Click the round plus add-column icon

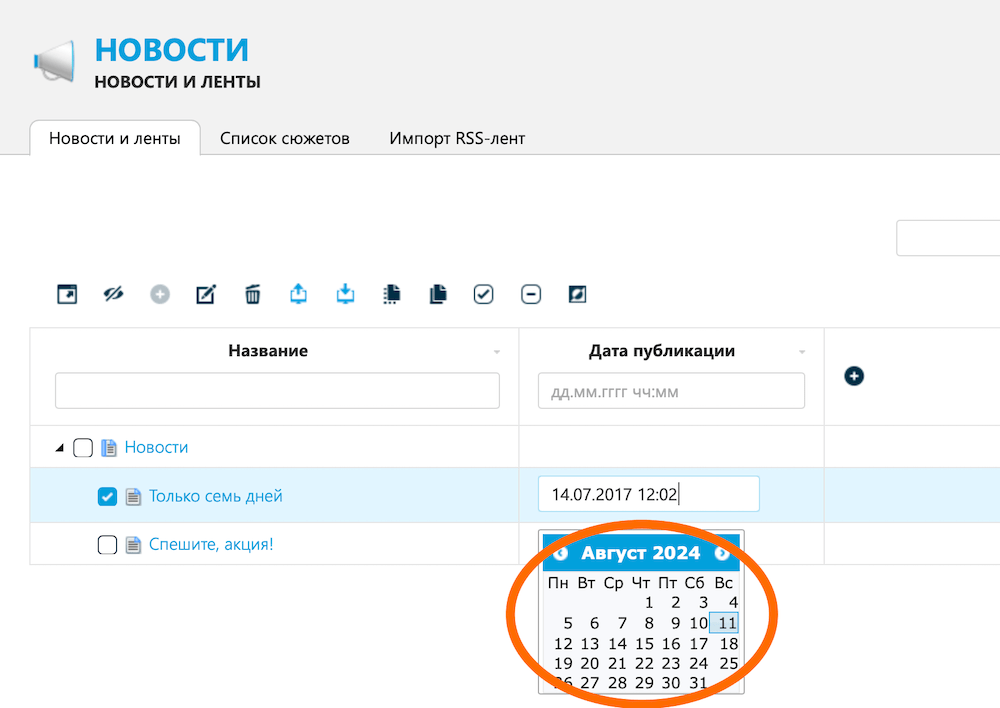click(x=854, y=376)
